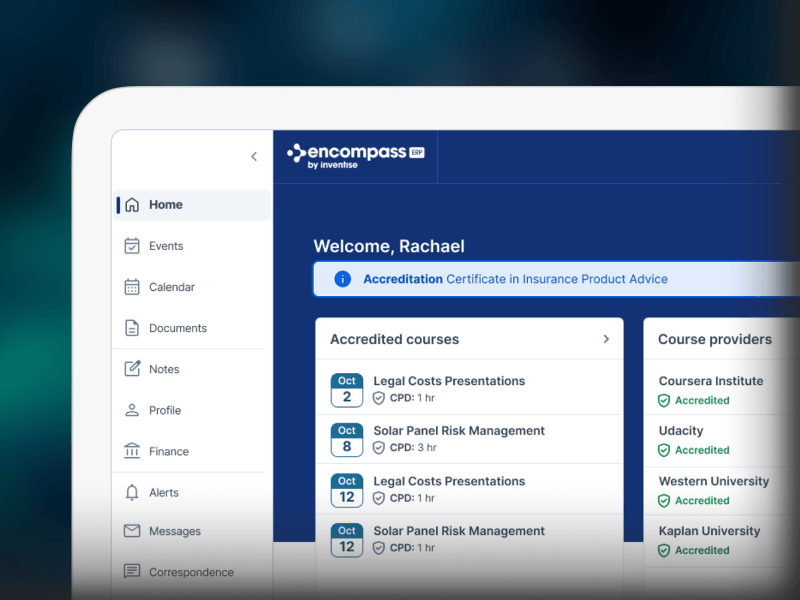The height and width of the screenshot is (600, 800).
Task: Click the Finance bank building icon
Action: (x=132, y=451)
